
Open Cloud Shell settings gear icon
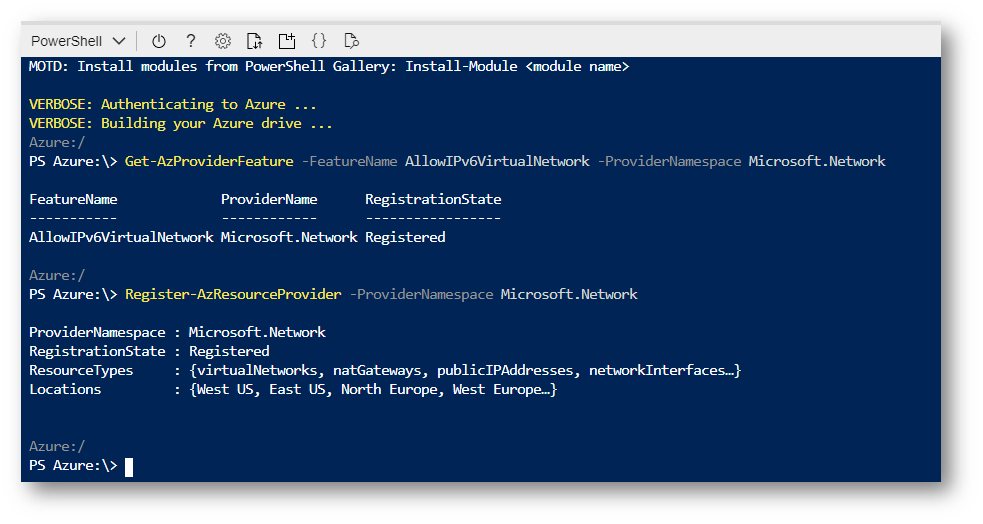[x=223, y=41]
